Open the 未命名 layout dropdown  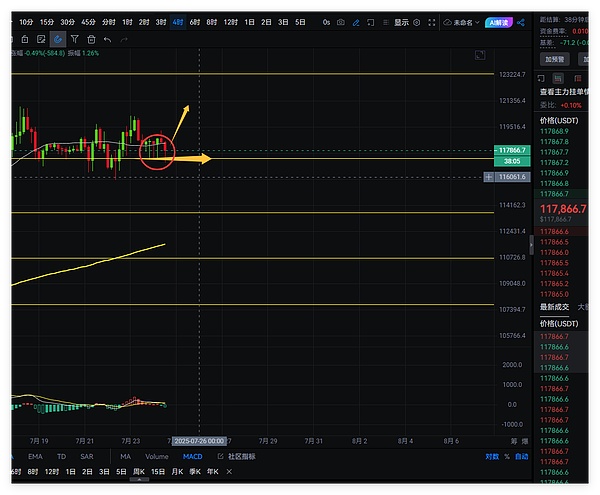coord(464,21)
